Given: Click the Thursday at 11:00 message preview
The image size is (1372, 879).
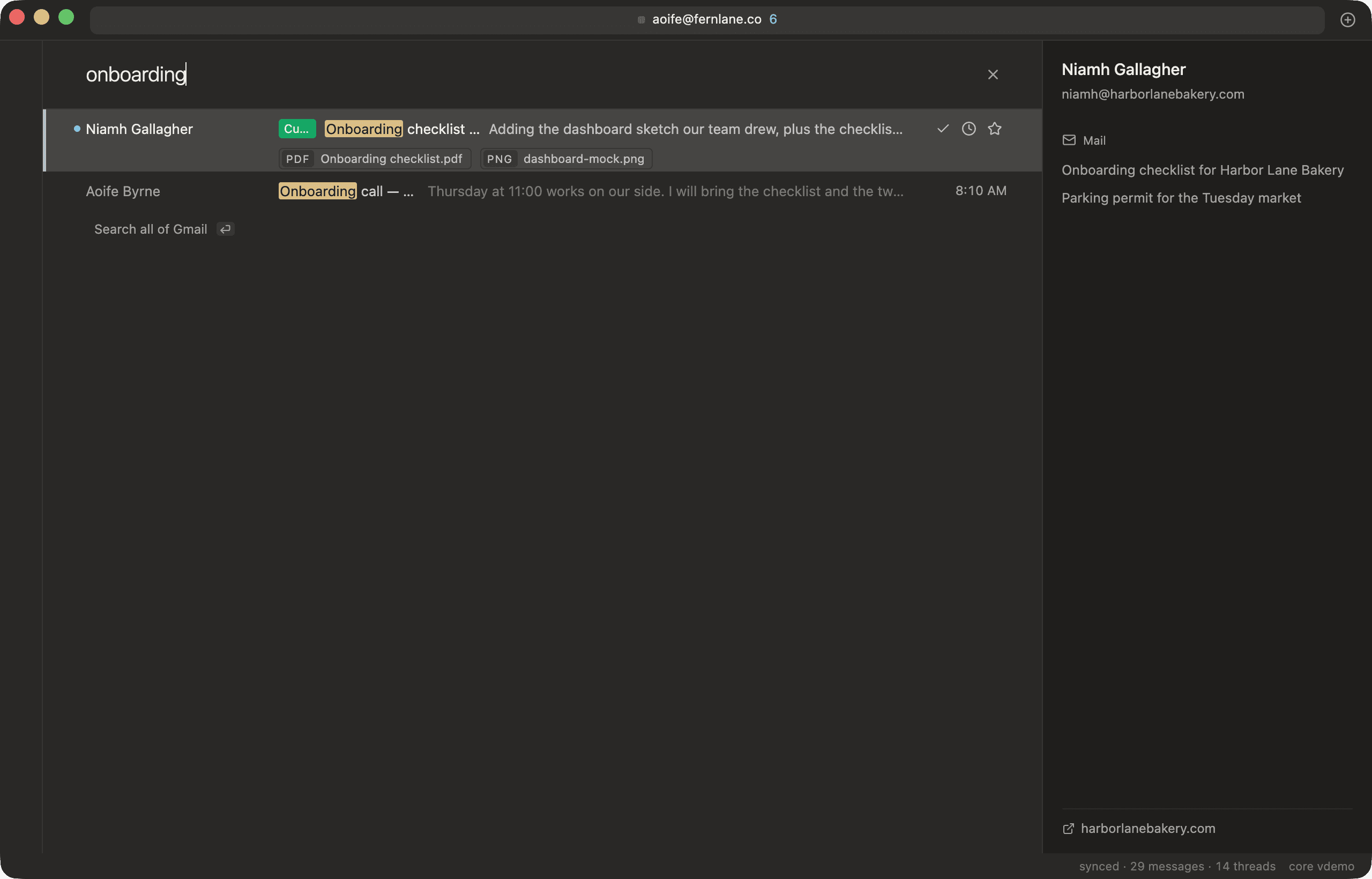Looking at the screenshot, I should click(666, 191).
